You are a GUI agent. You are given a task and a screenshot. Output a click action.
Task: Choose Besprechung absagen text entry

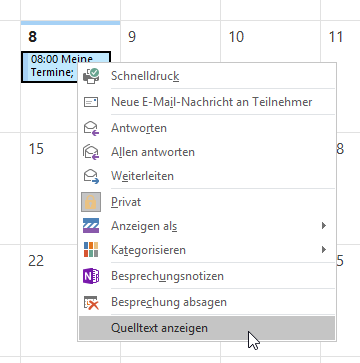click(169, 302)
